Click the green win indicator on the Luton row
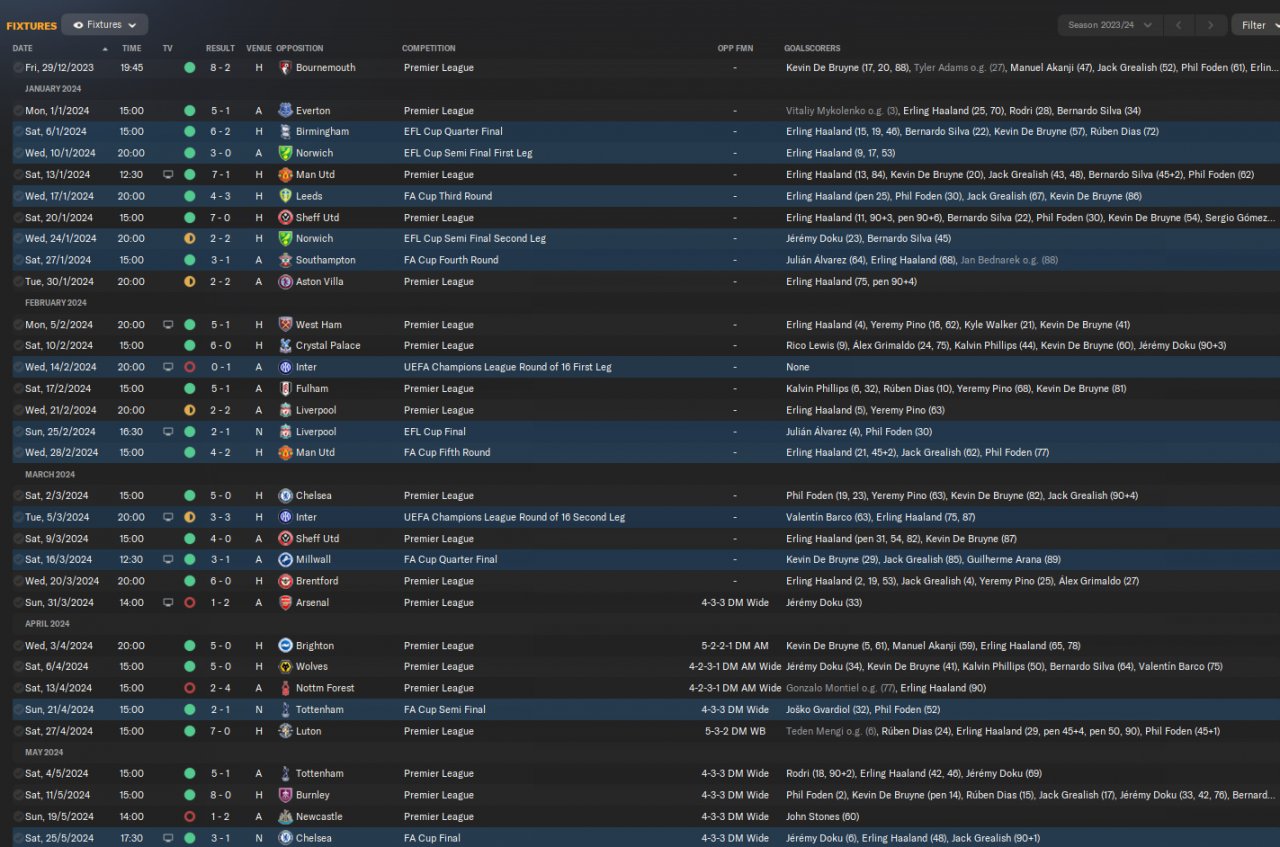This screenshot has height=847, width=1280. click(x=190, y=731)
